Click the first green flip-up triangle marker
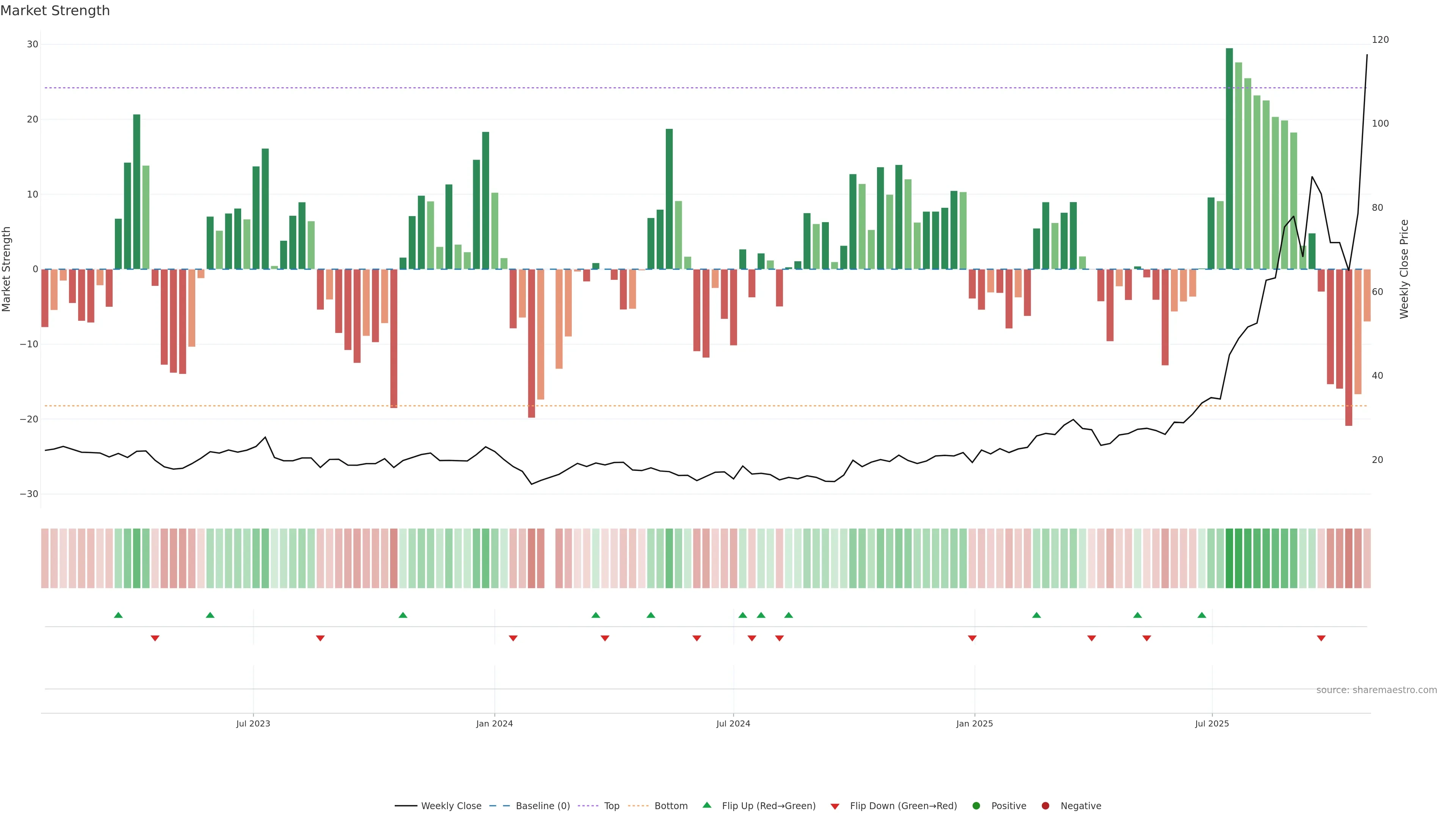This screenshot has height=819, width=1456. [x=118, y=615]
